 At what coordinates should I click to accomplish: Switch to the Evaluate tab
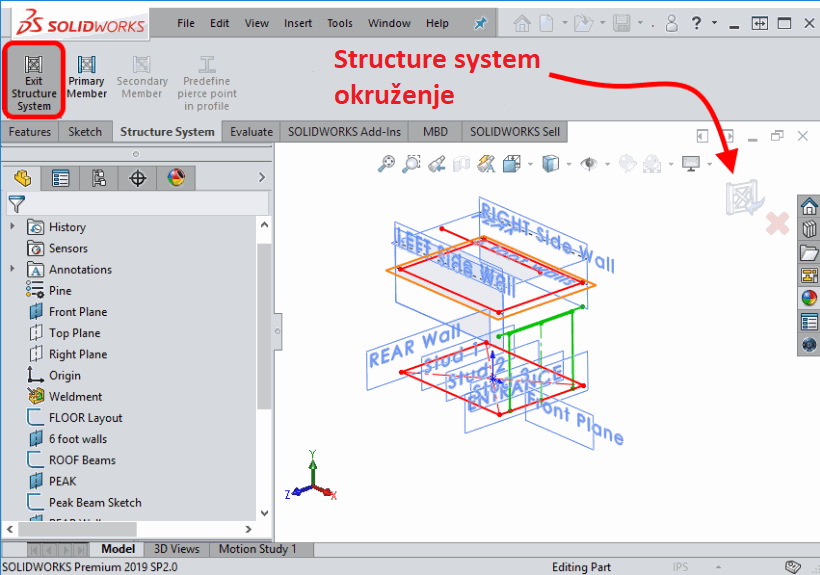pos(251,131)
